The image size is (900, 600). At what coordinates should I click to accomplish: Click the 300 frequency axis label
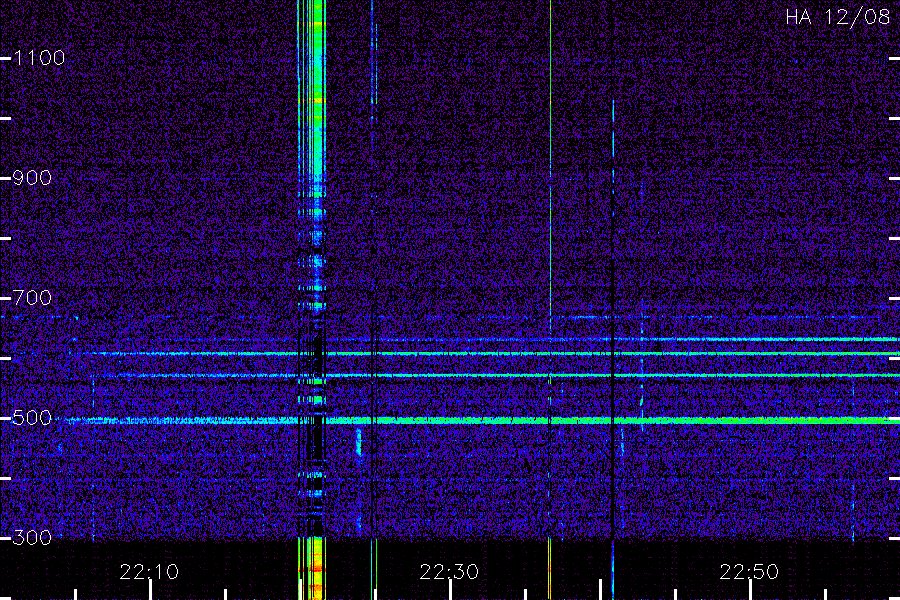coord(32,538)
